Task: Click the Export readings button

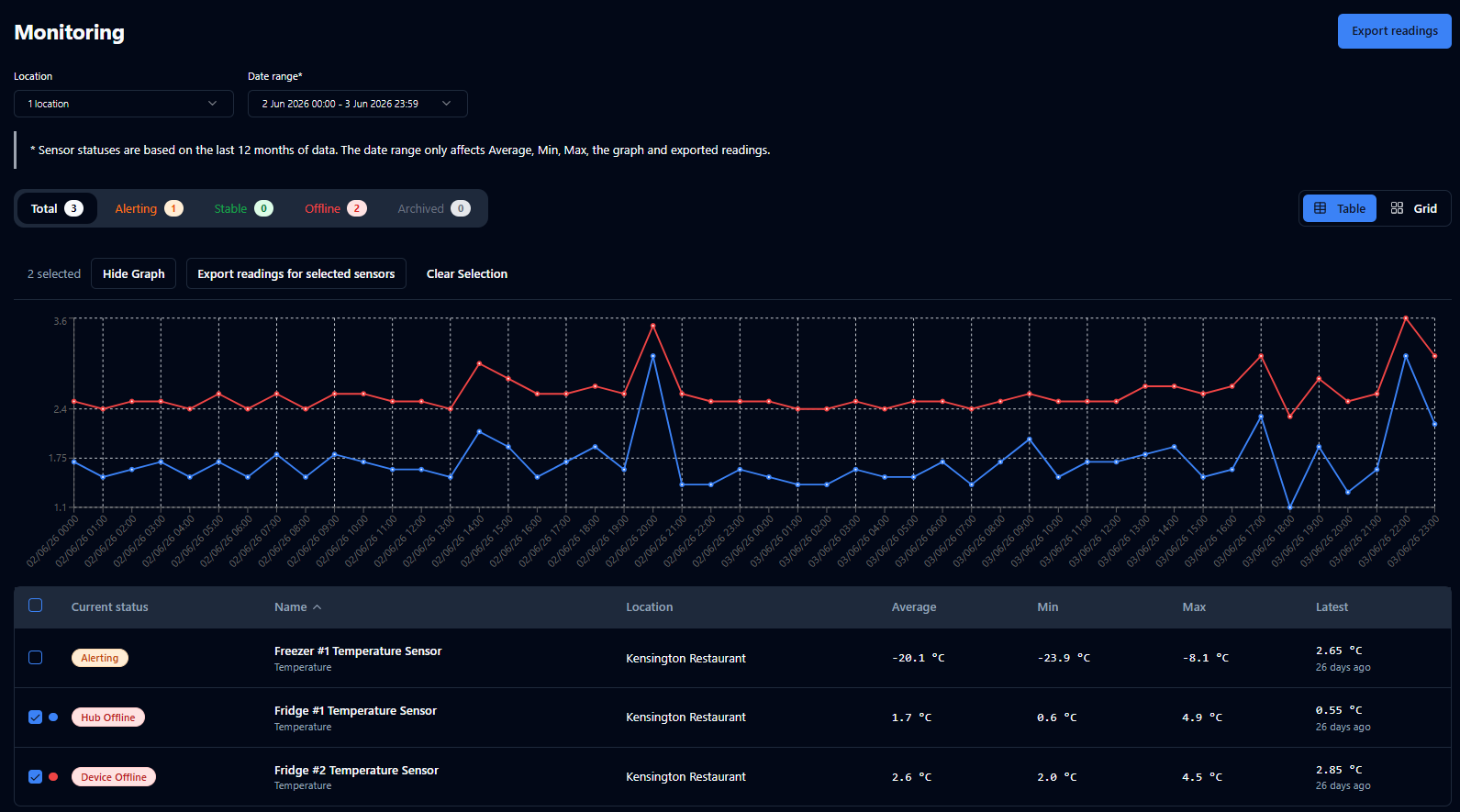Action: (x=1395, y=31)
